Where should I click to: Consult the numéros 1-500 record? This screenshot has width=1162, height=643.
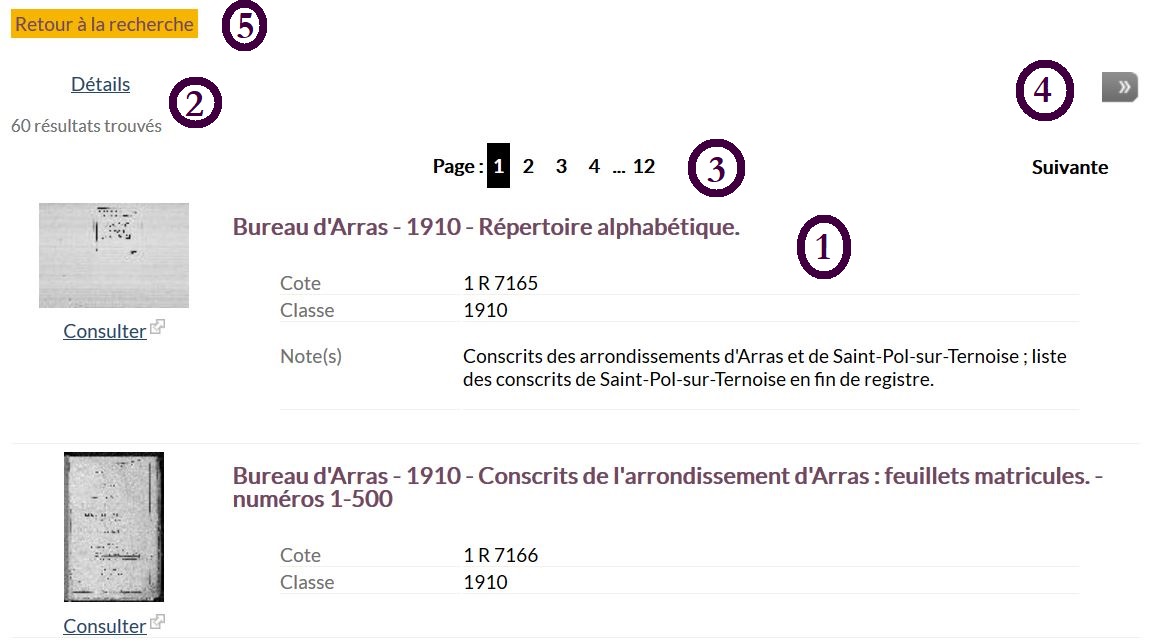[105, 626]
